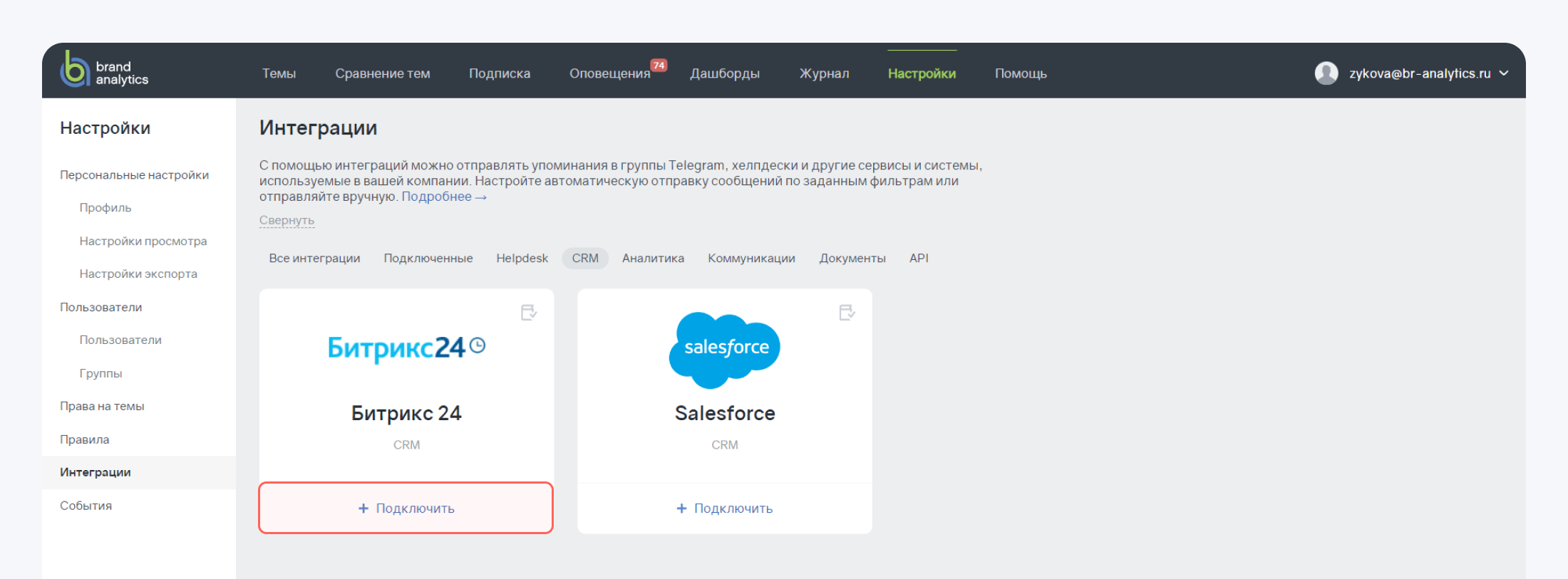Click the Битрикс 24 card title
Screen dimensions: 1568x579
[x=406, y=414]
